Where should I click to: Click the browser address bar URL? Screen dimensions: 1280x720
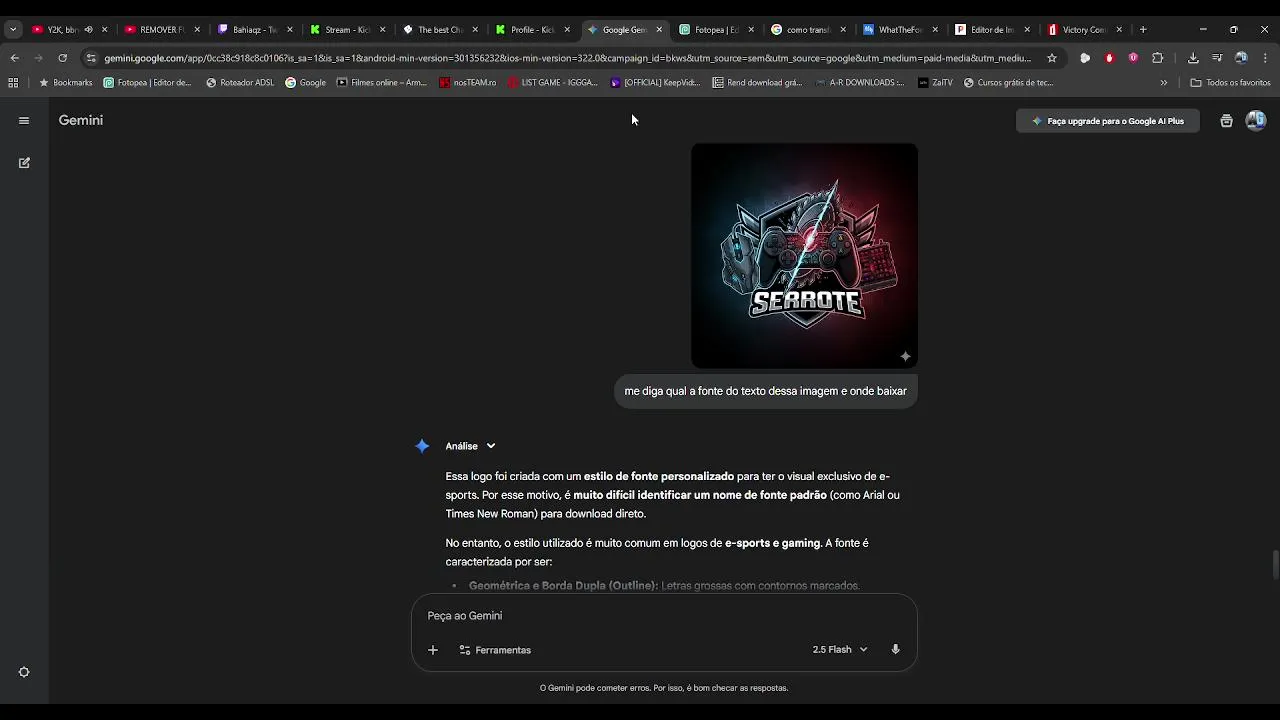[x=567, y=58]
